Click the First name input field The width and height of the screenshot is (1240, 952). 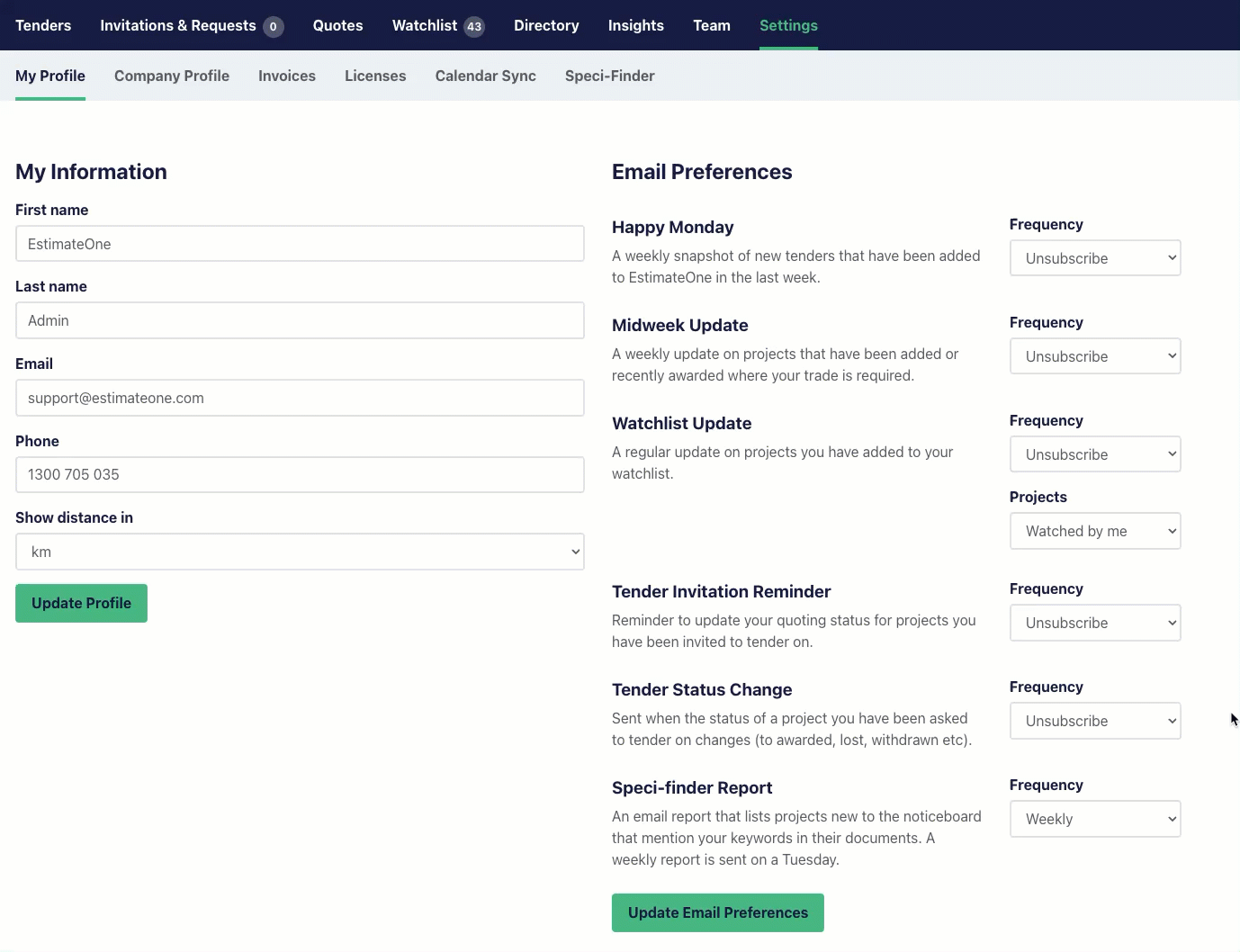(x=300, y=244)
